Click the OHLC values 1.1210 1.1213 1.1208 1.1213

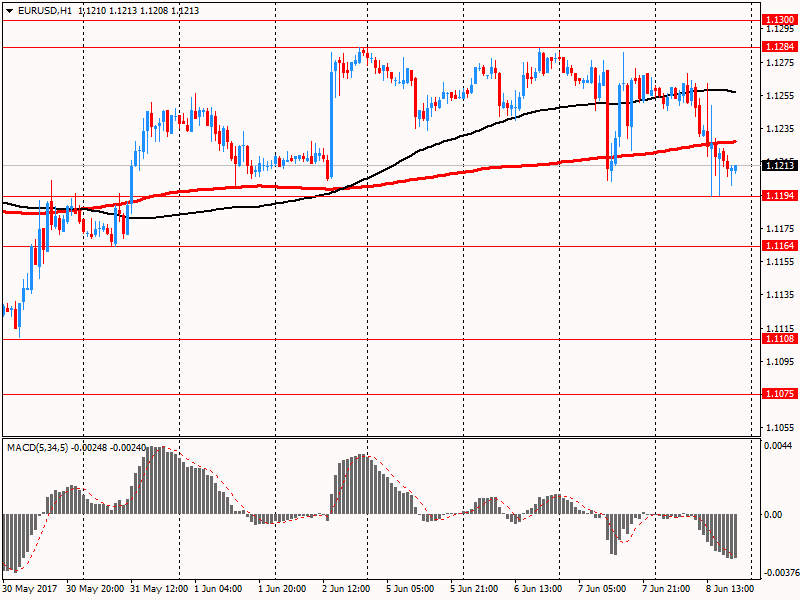(139, 11)
